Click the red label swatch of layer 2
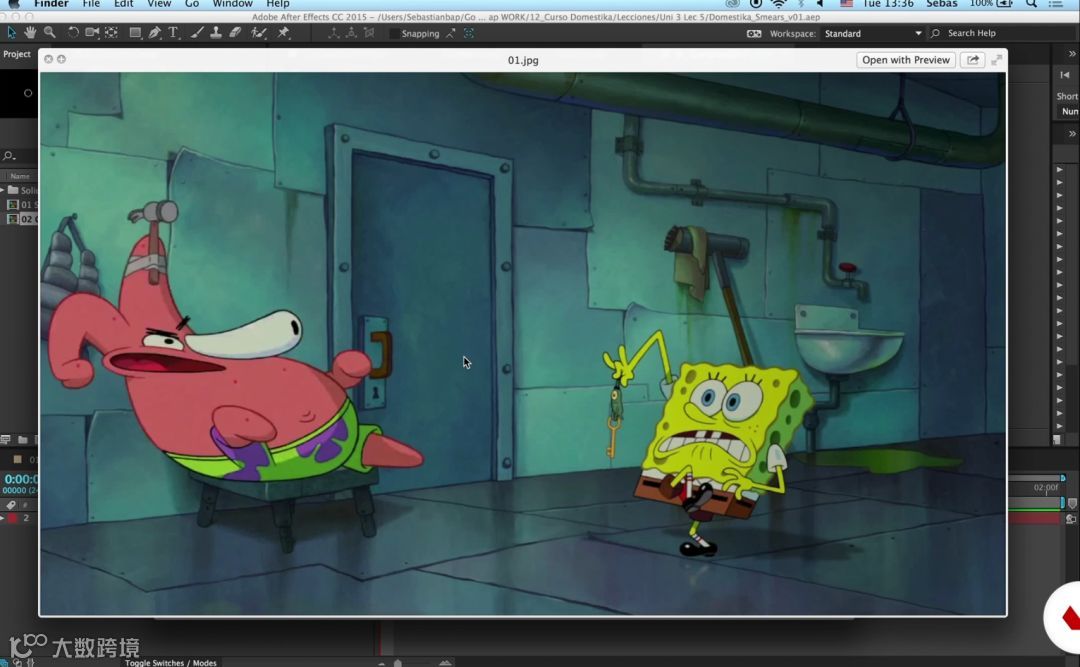 coord(12,517)
